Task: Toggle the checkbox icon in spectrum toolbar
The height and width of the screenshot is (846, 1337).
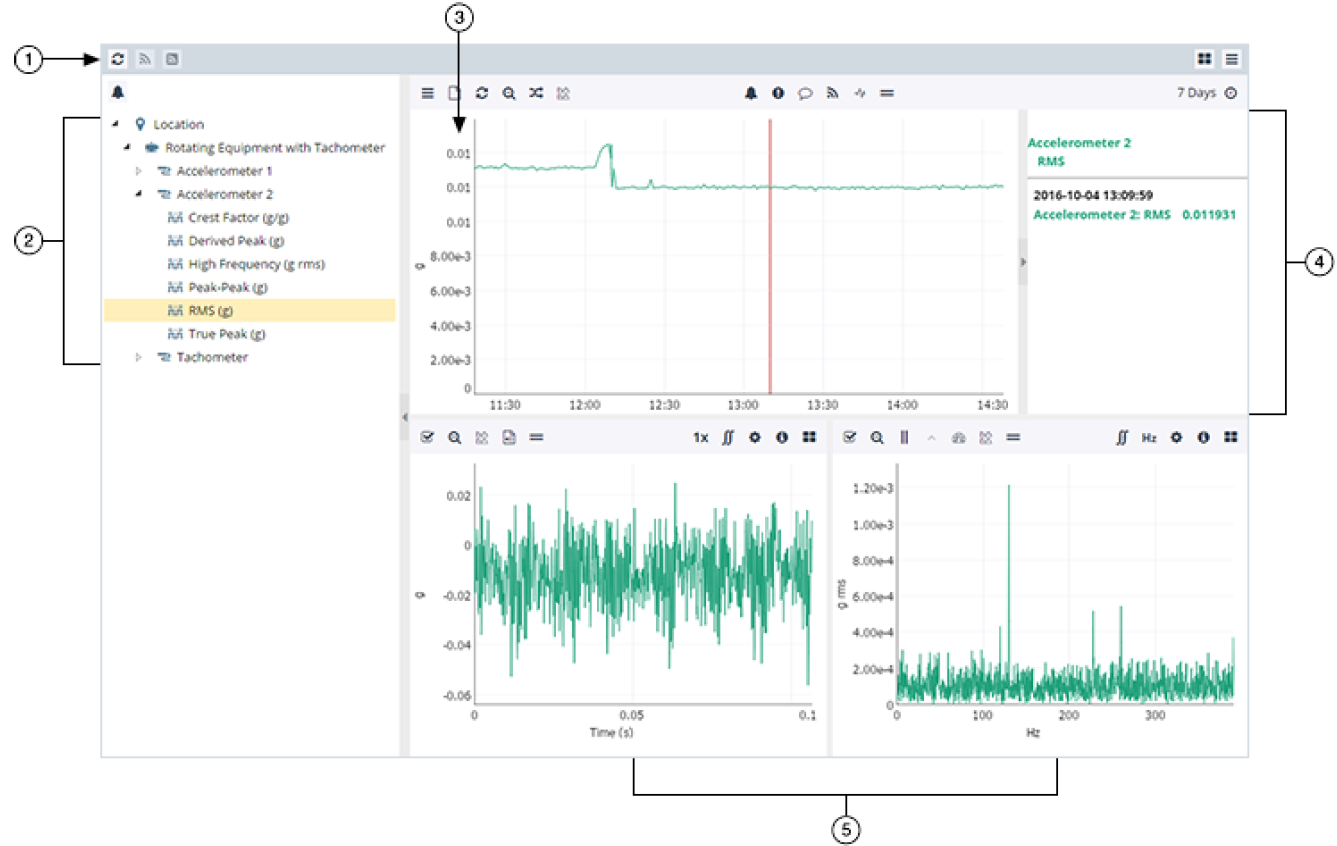Action: tap(850, 437)
